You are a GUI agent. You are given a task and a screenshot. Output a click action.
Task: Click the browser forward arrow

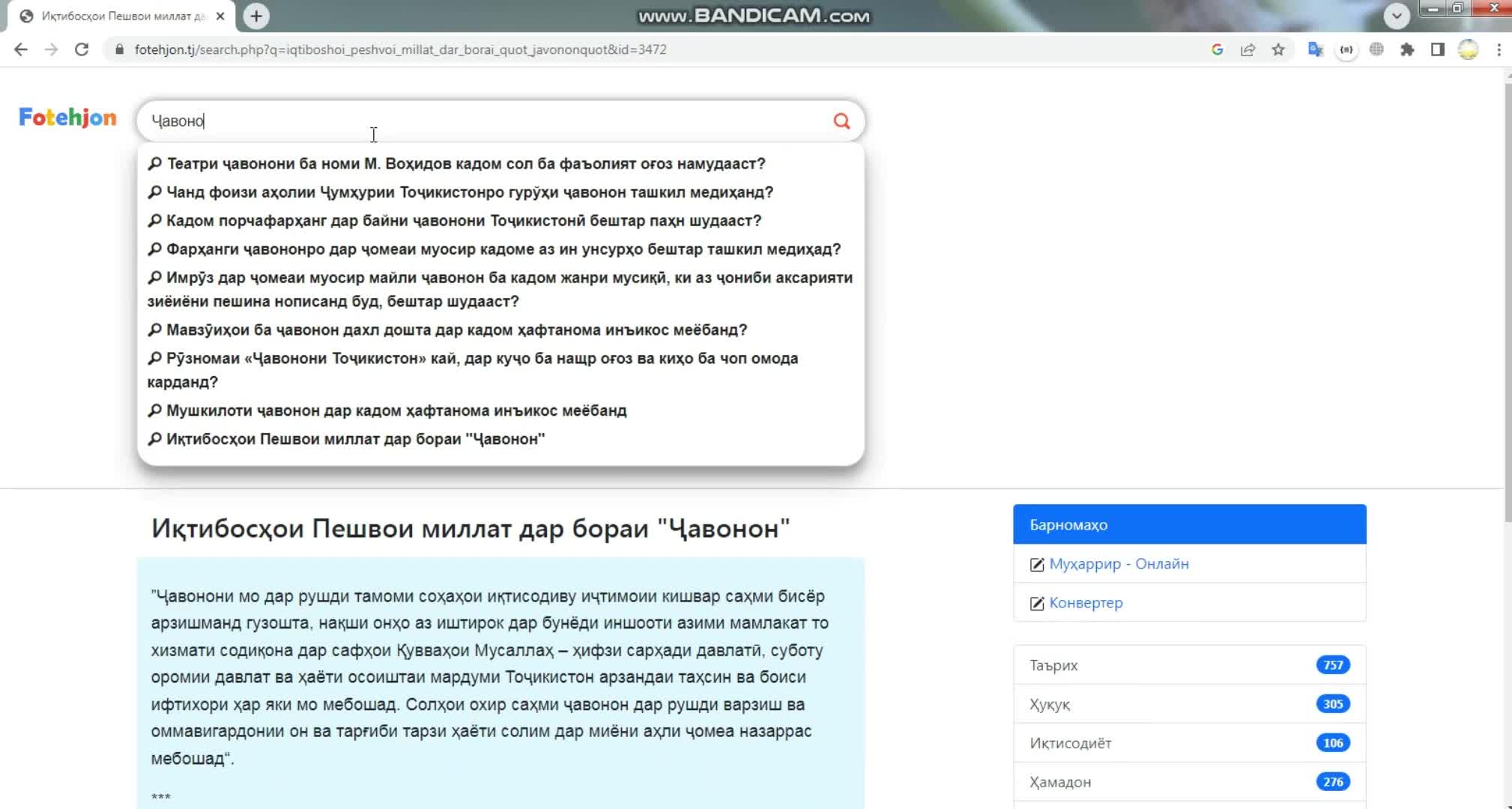pos(51,49)
